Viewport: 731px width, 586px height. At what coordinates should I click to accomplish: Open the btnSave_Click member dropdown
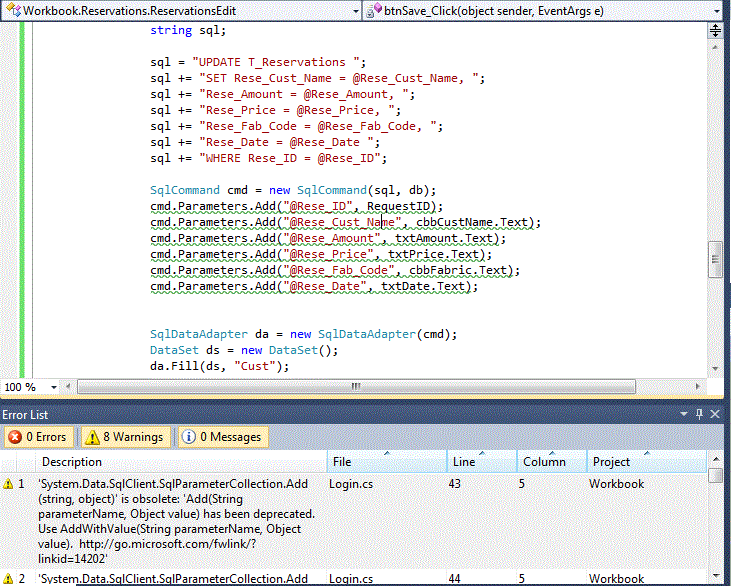718,10
